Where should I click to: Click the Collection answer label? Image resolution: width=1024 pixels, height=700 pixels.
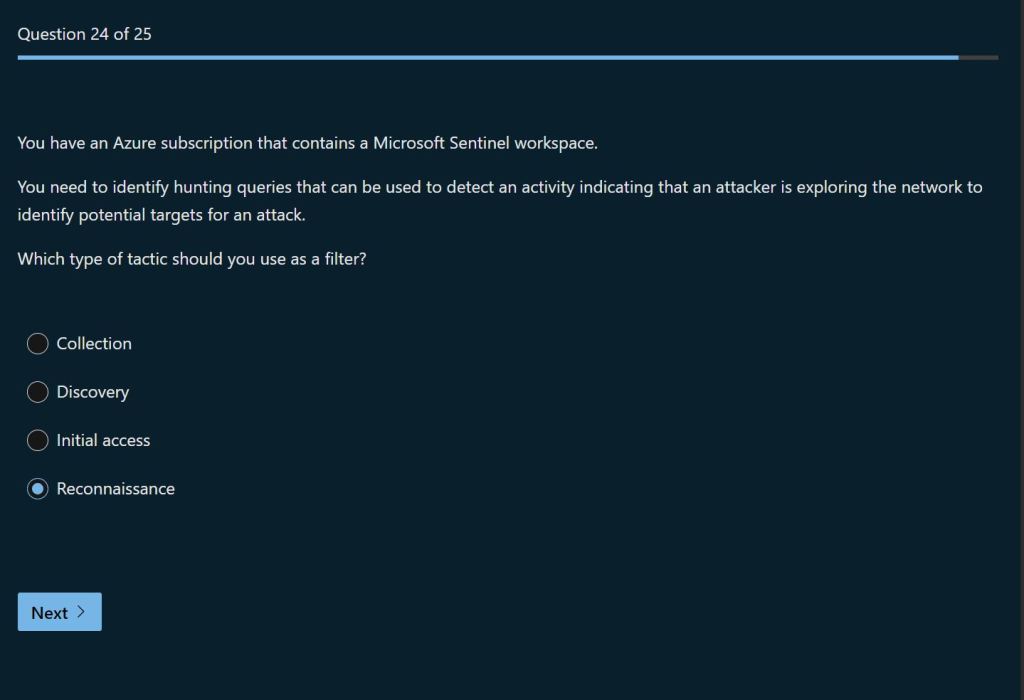[x=94, y=344]
